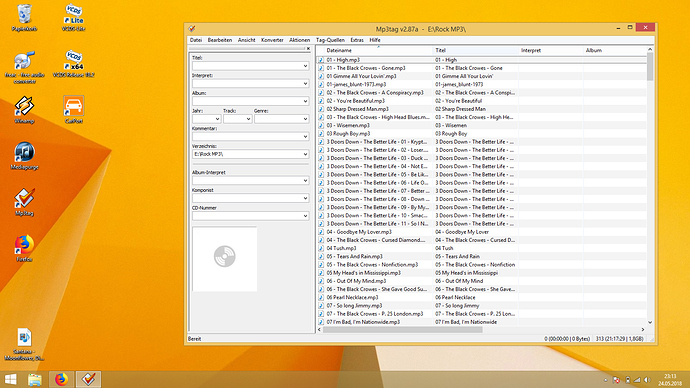Click the file icon of 01 - High.mp3
The height and width of the screenshot is (388, 690).
(321, 60)
